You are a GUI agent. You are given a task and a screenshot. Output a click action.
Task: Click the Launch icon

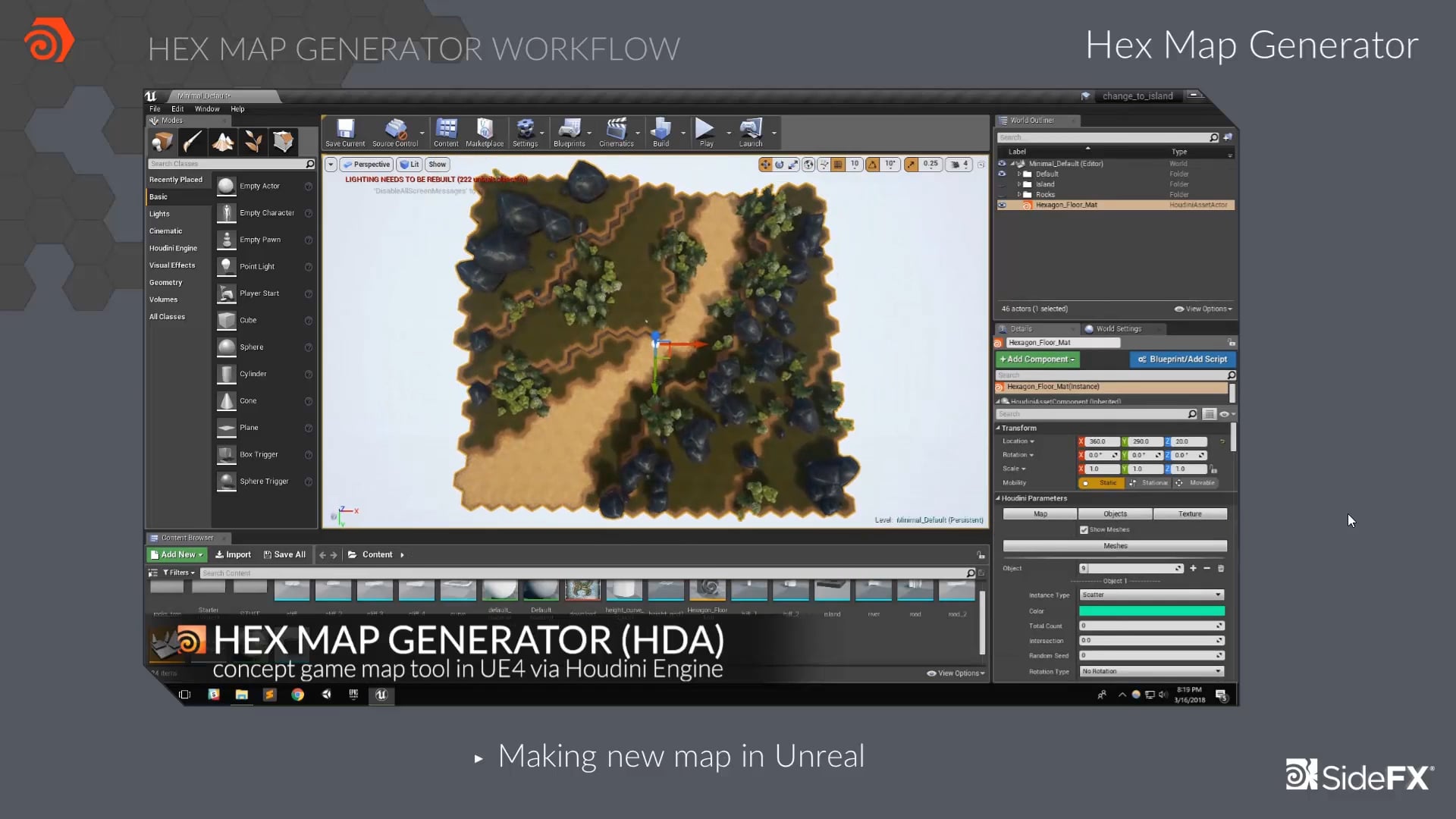point(750,129)
